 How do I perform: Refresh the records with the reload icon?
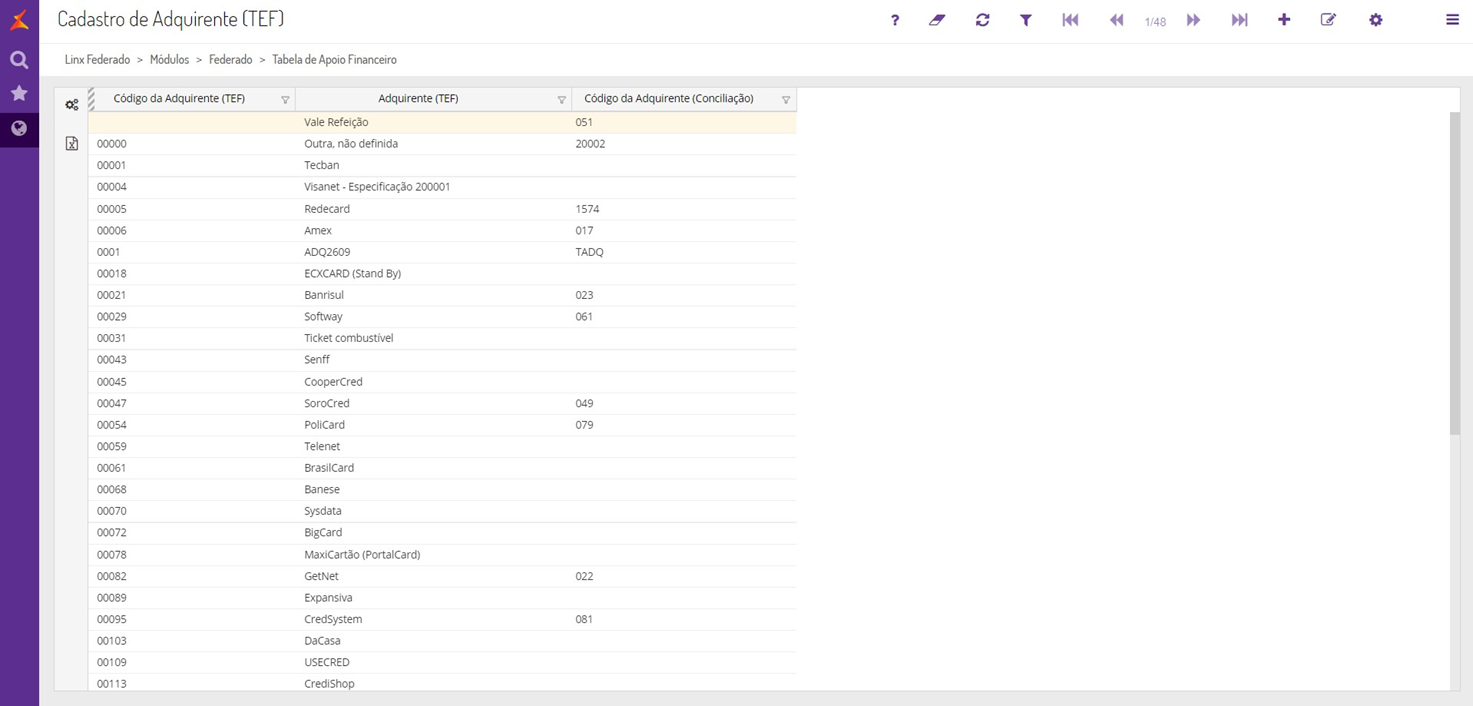982,20
